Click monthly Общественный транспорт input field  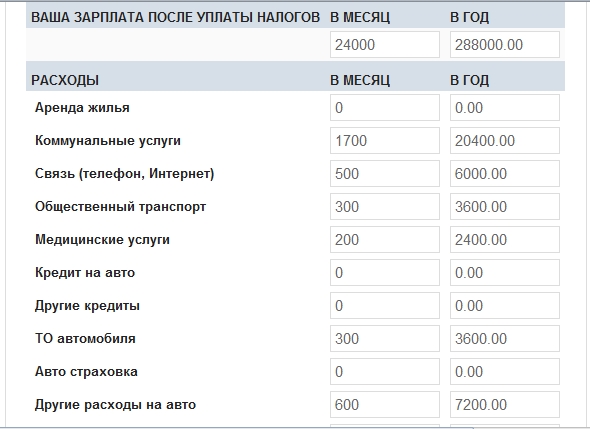385,207
